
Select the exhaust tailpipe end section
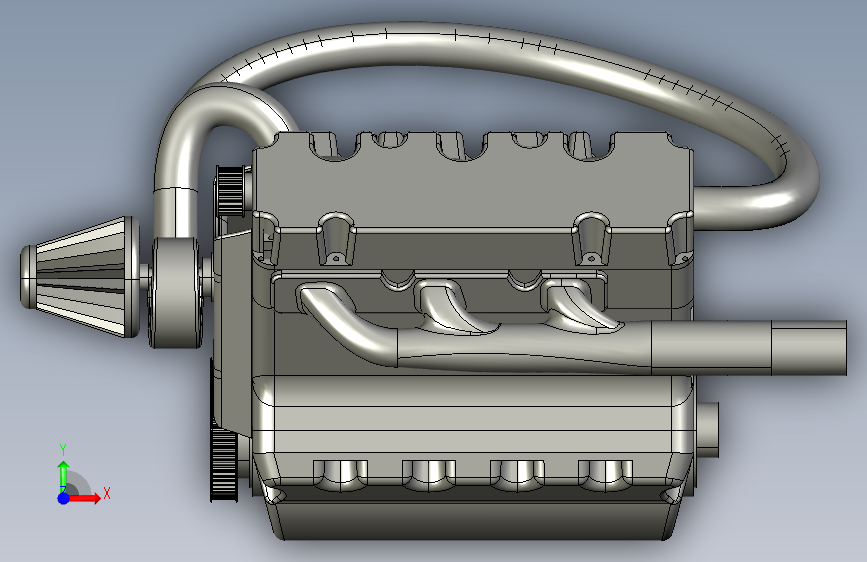pos(808,348)
